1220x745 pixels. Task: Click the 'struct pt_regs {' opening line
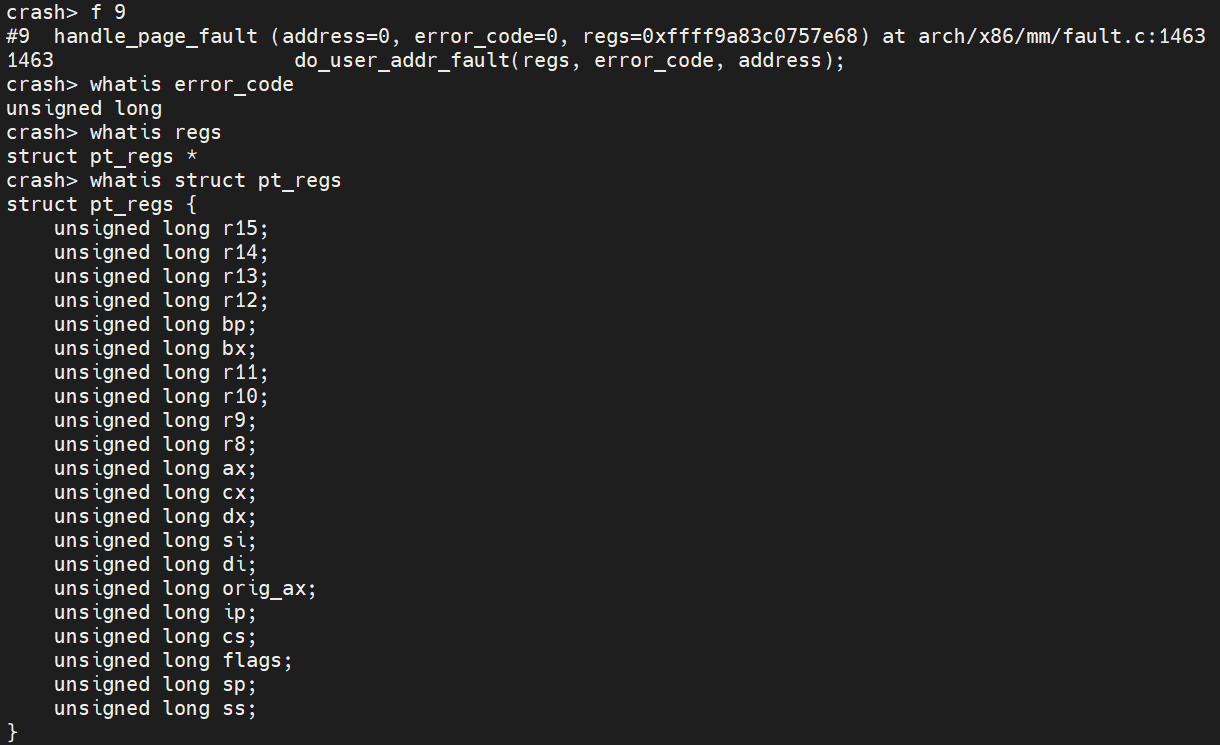coord(102,205)
